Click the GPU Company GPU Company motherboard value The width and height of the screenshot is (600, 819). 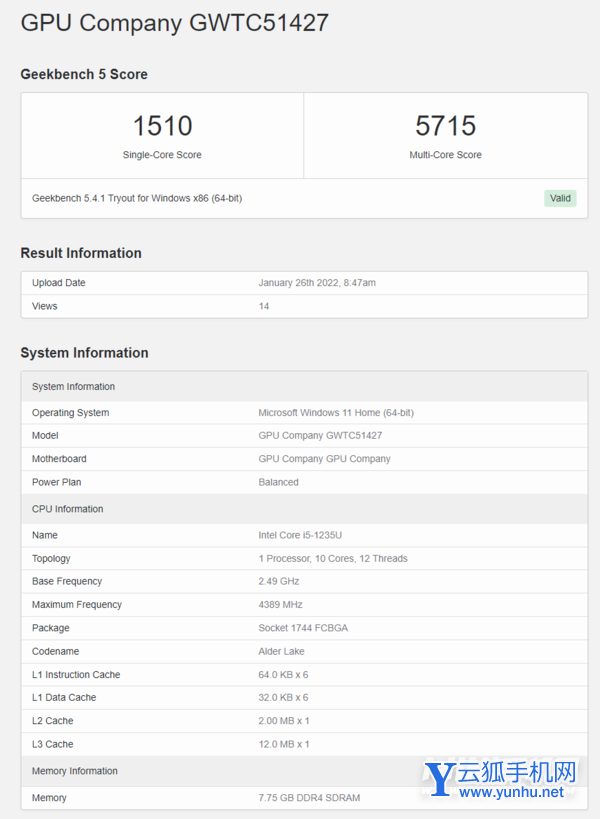click(324, 459)
